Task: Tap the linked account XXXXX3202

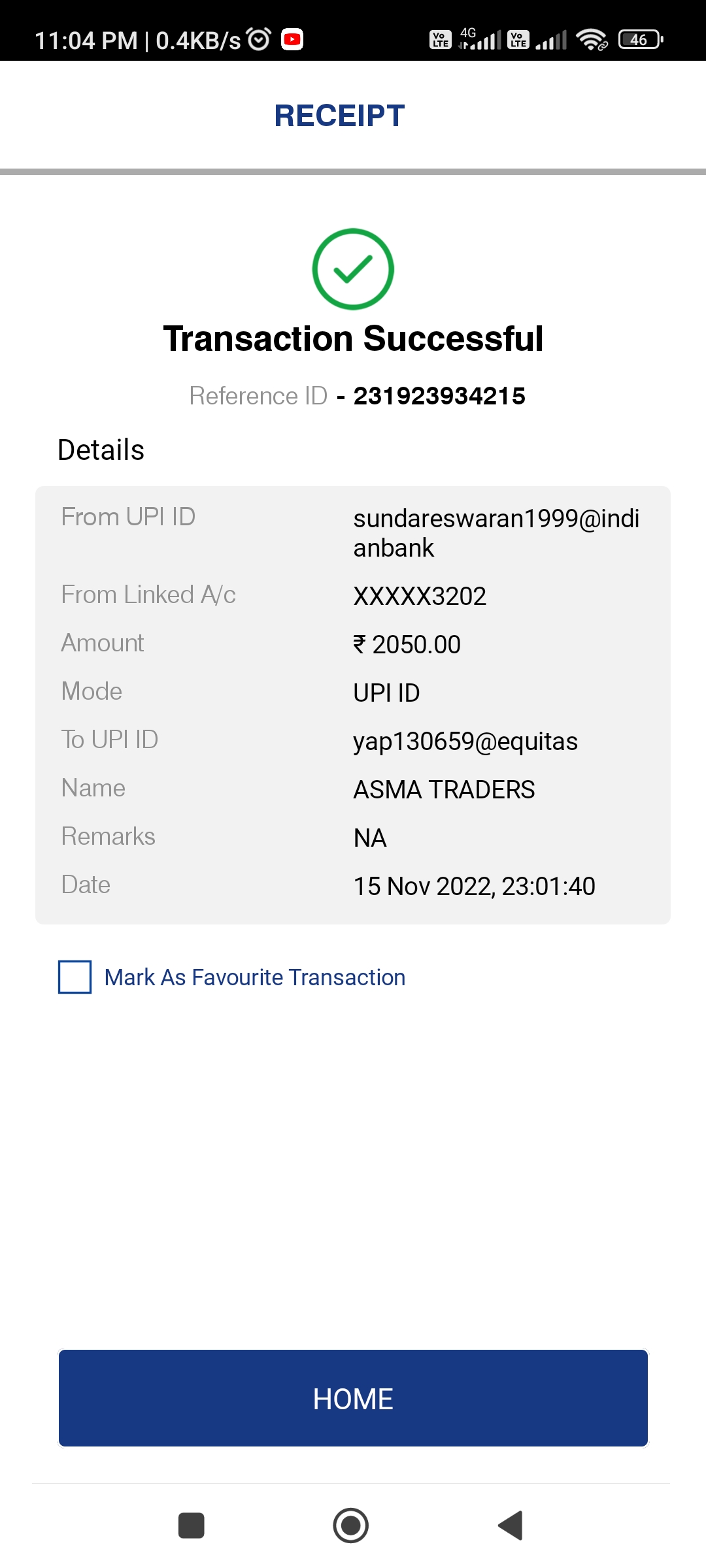Action: click(420, 596)
